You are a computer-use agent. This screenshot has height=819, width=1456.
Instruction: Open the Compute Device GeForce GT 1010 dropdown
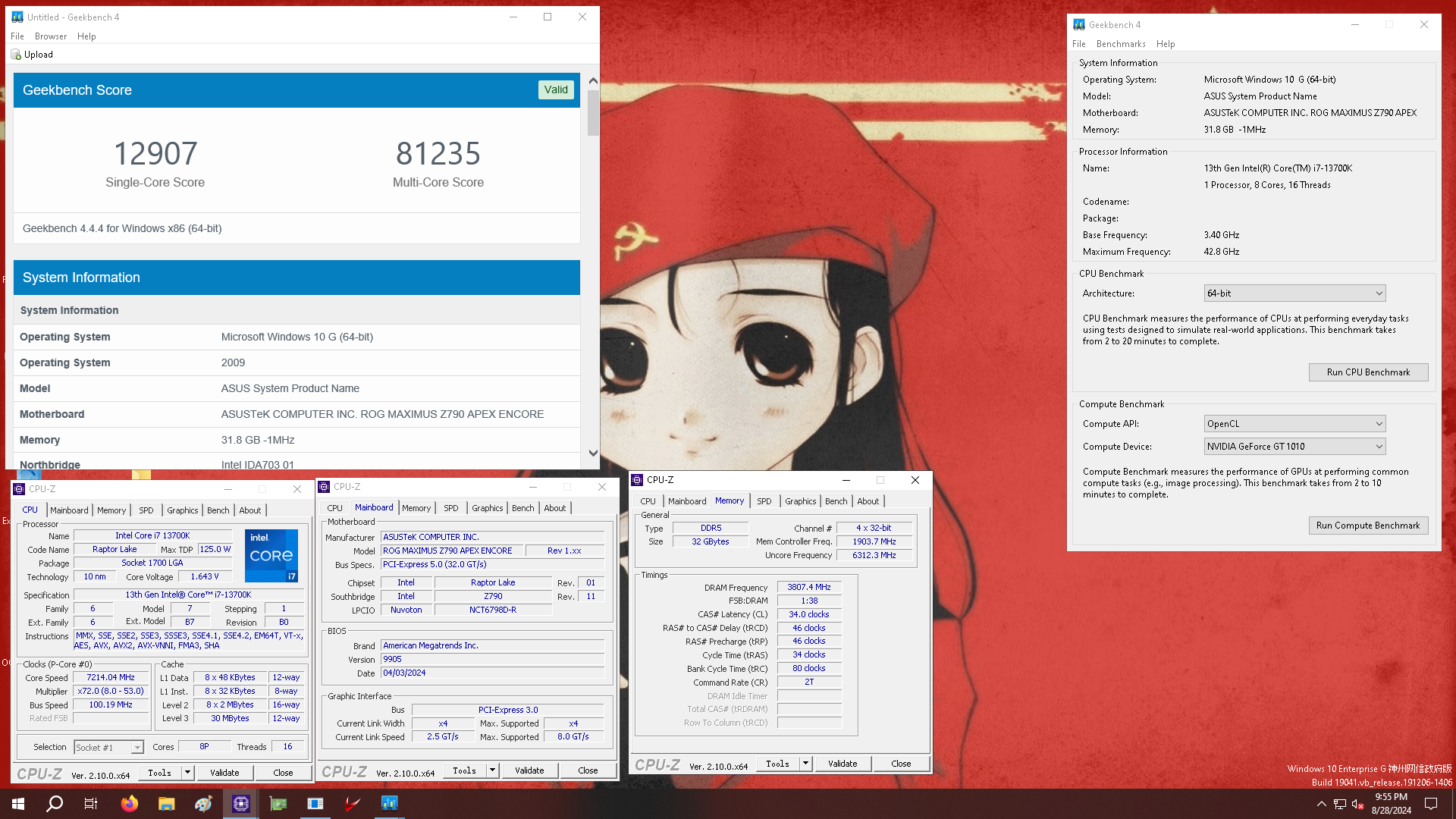[1294, 447]
